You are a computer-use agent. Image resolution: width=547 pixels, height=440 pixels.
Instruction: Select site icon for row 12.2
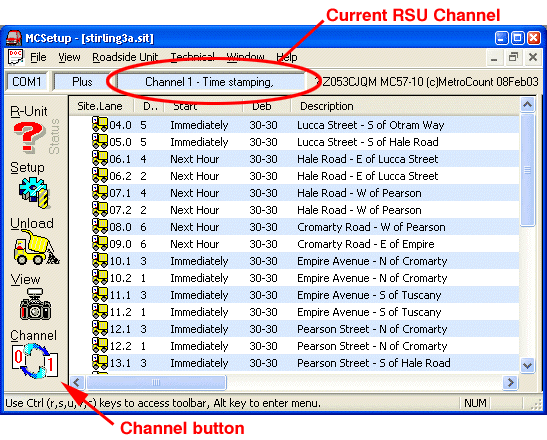(x=100, y=345)
